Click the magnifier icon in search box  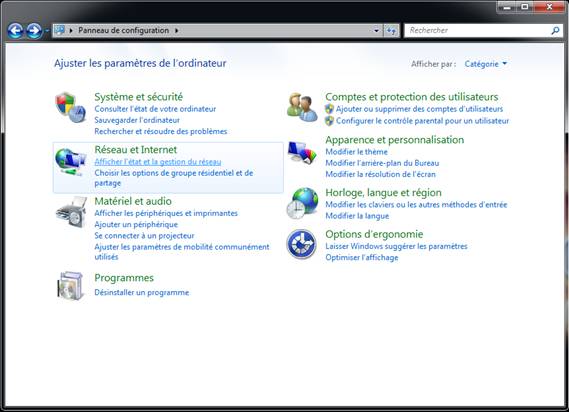[x=555, y=31]
